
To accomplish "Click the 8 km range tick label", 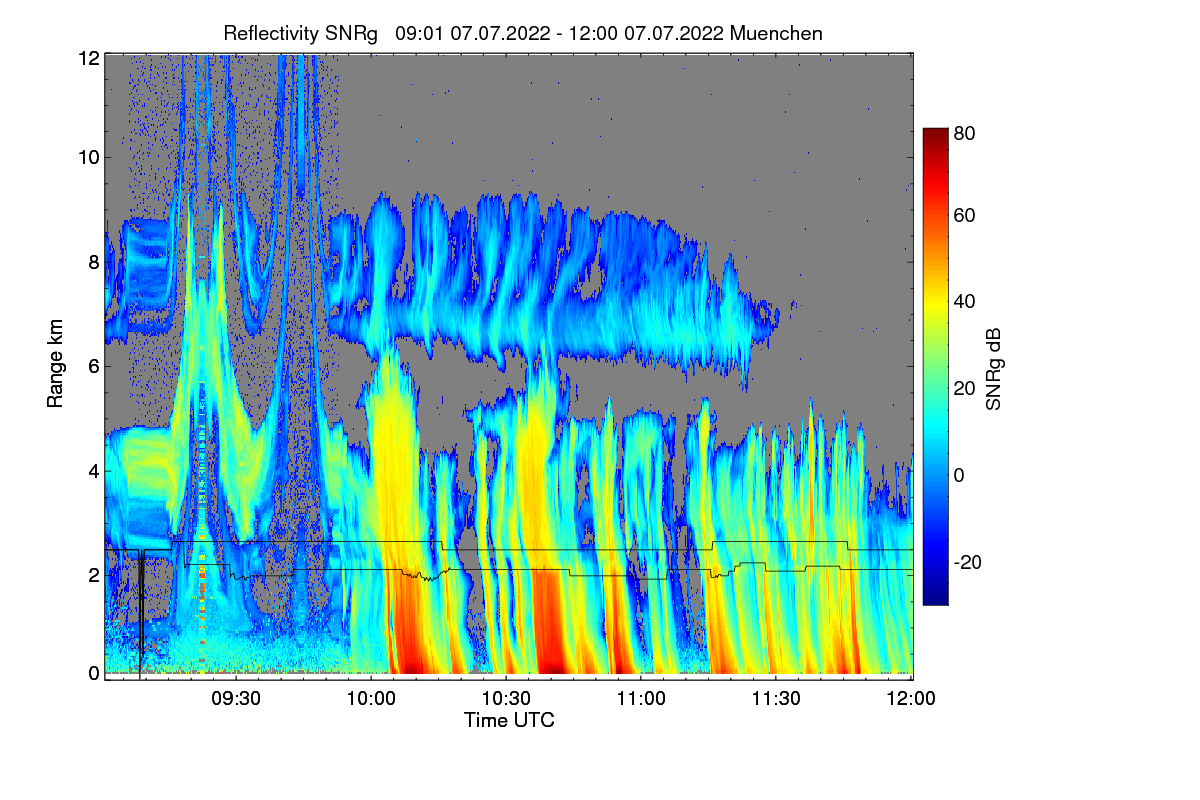I will coord(93,262).
